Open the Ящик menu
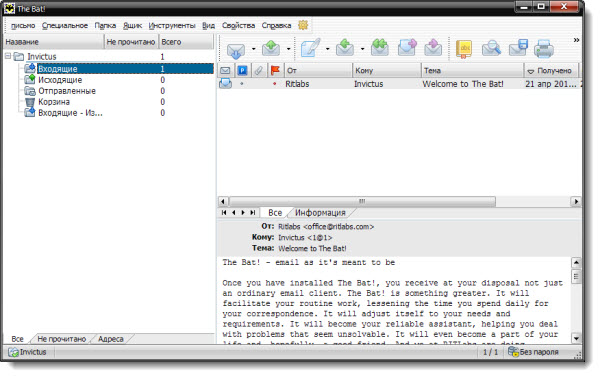600x377 pixels. 132,25
